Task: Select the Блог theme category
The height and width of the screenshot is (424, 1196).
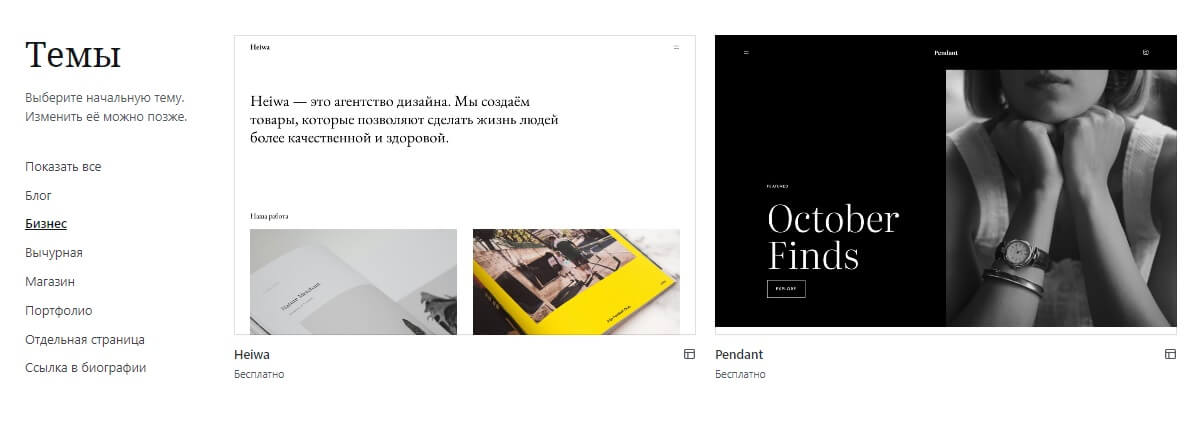Action: point(39,196)
